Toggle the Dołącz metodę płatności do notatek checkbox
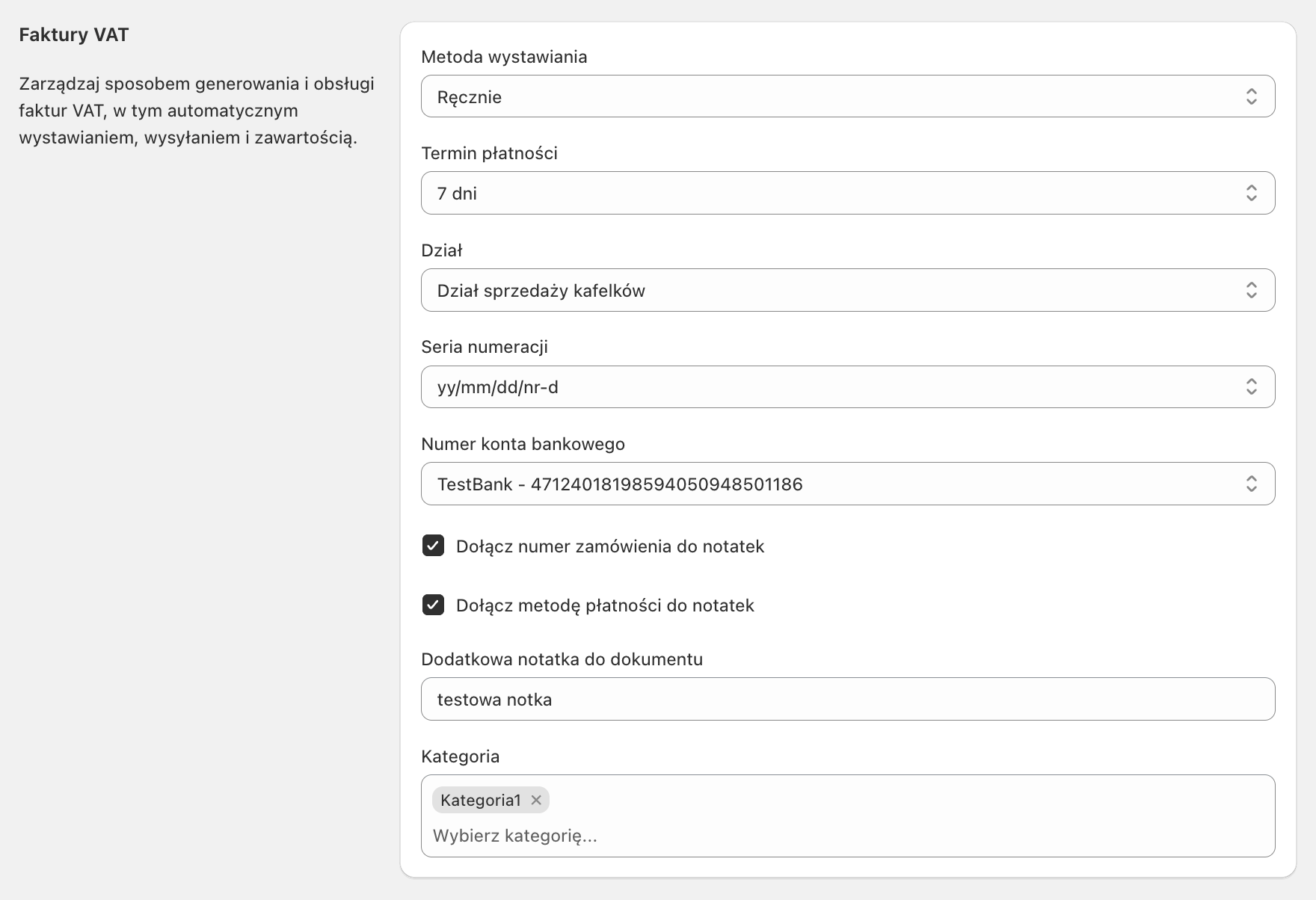The image size is (1316, 900). coord(434,605)
